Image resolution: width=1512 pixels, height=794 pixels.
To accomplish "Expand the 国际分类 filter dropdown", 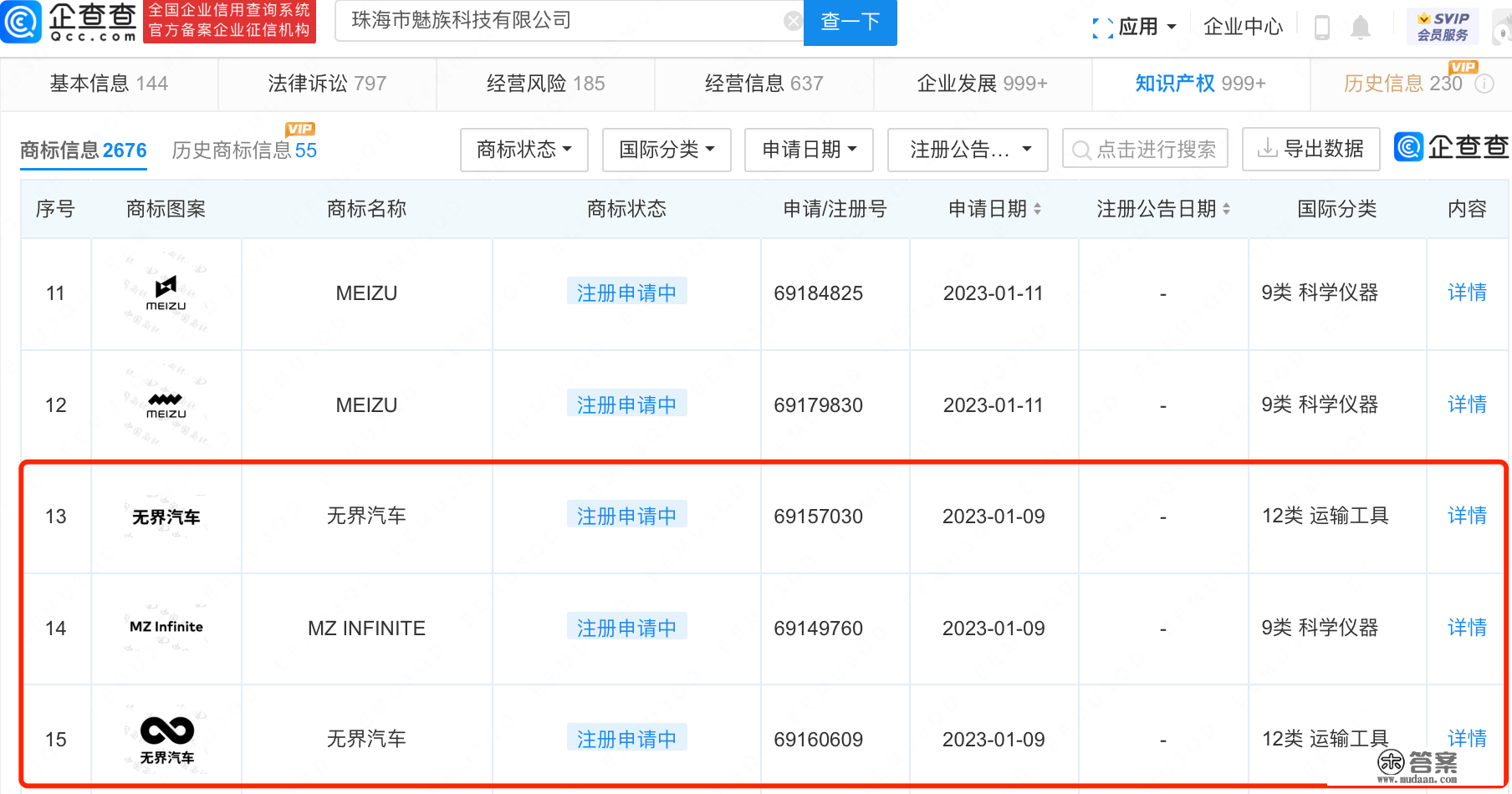I will [667, 150].
